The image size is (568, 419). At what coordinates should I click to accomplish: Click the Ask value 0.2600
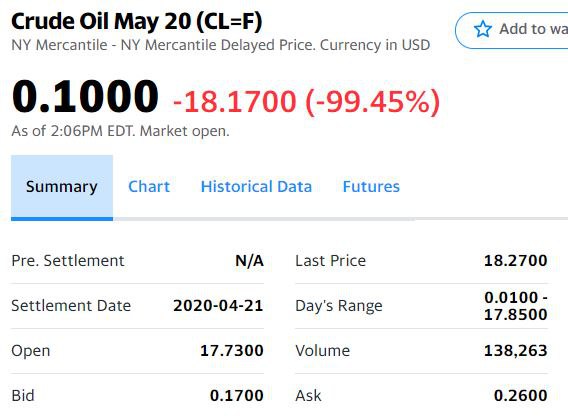[x=521, y=395]
